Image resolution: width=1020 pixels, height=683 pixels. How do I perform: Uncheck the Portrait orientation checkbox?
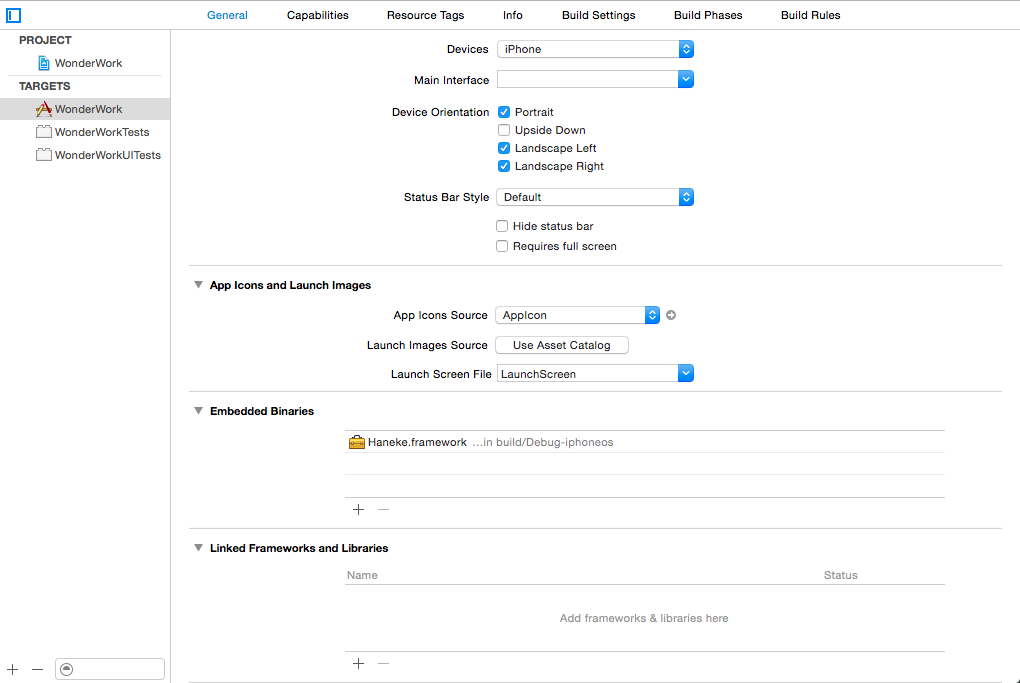pyautogui.click(x=504, y=112)
